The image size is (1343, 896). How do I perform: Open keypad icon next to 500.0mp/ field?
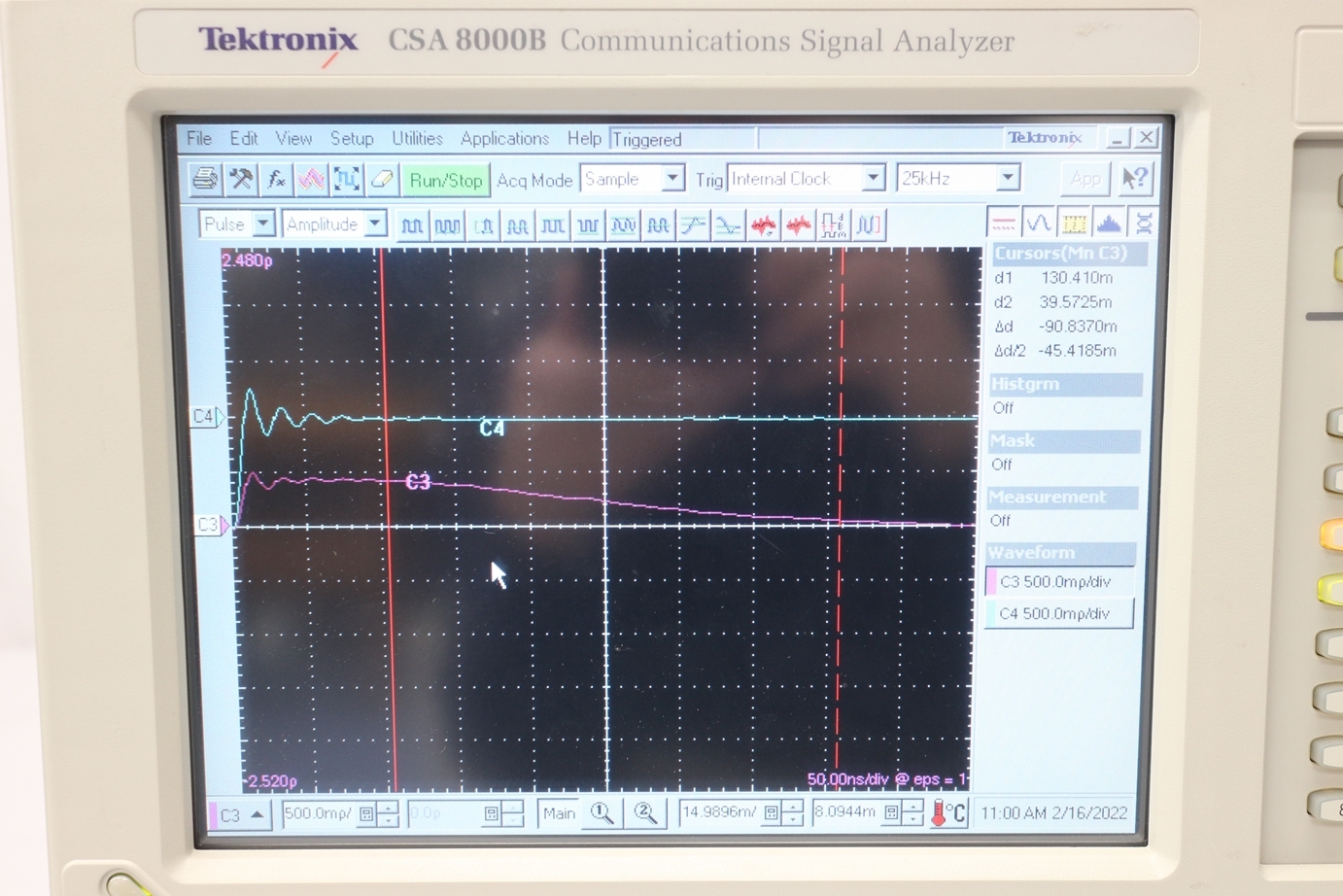point(366,813)
